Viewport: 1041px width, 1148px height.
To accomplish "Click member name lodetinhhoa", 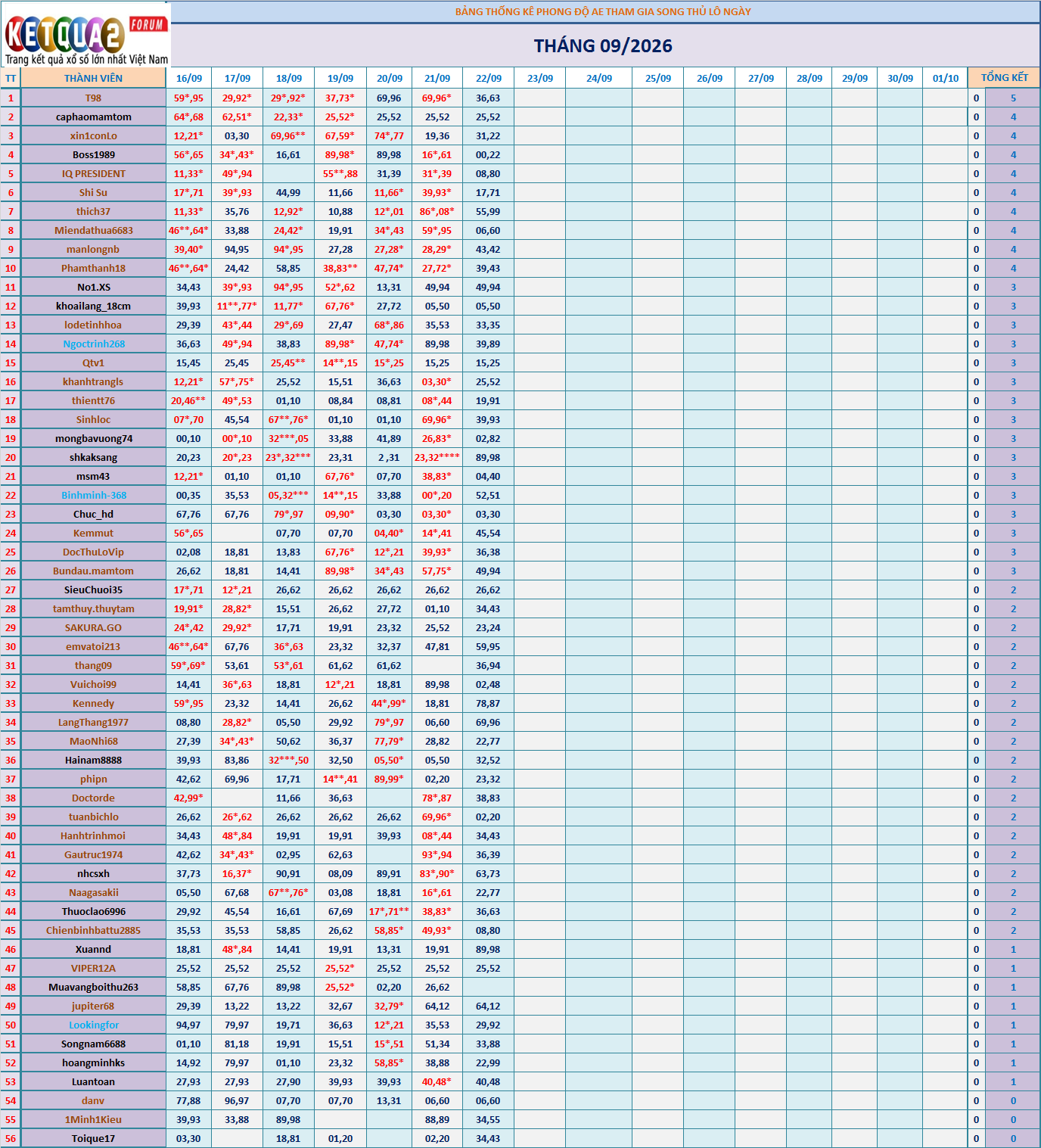I will (x=93, y=325).
